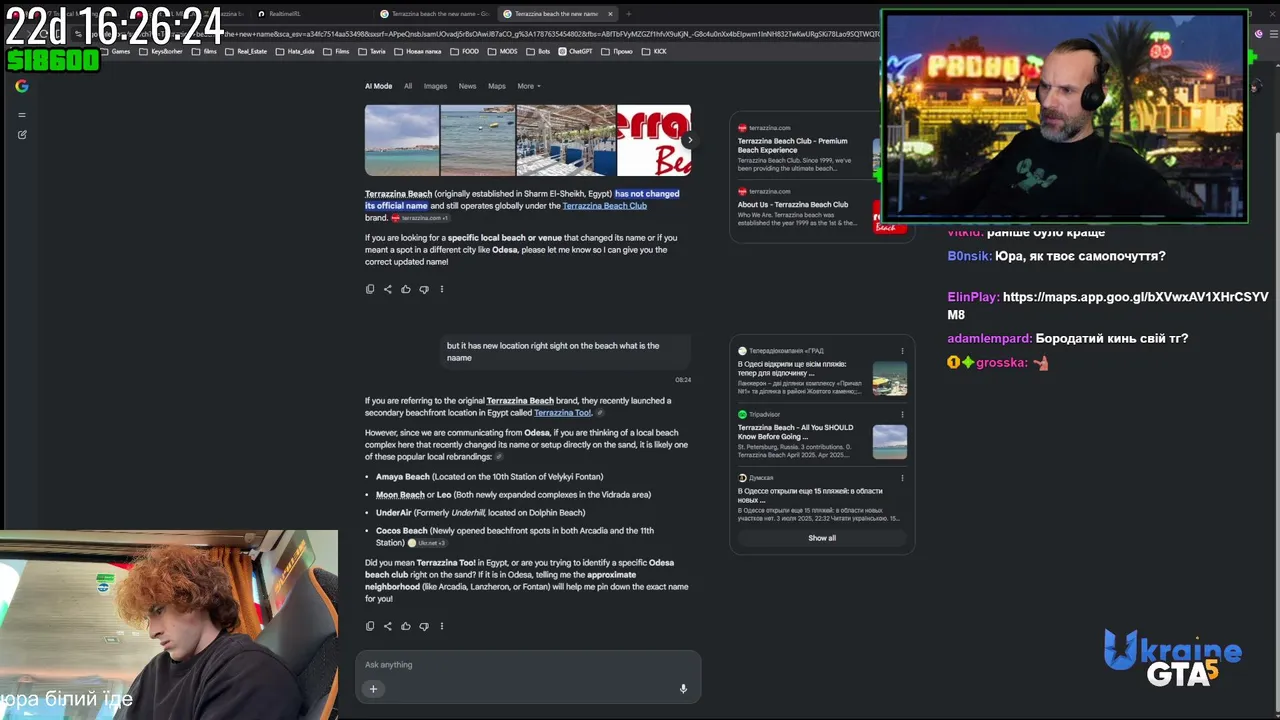
Task: Open options for the Думская source card
Action: 902,478
